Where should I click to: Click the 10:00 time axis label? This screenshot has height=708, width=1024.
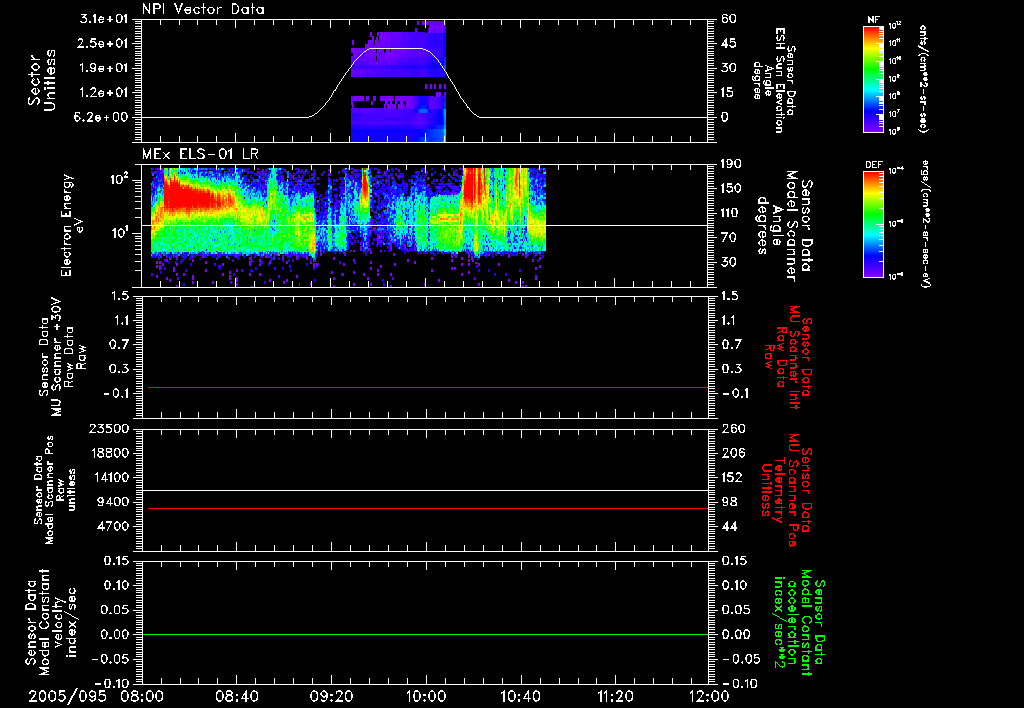pyautogui.click(x=426, y=696)
